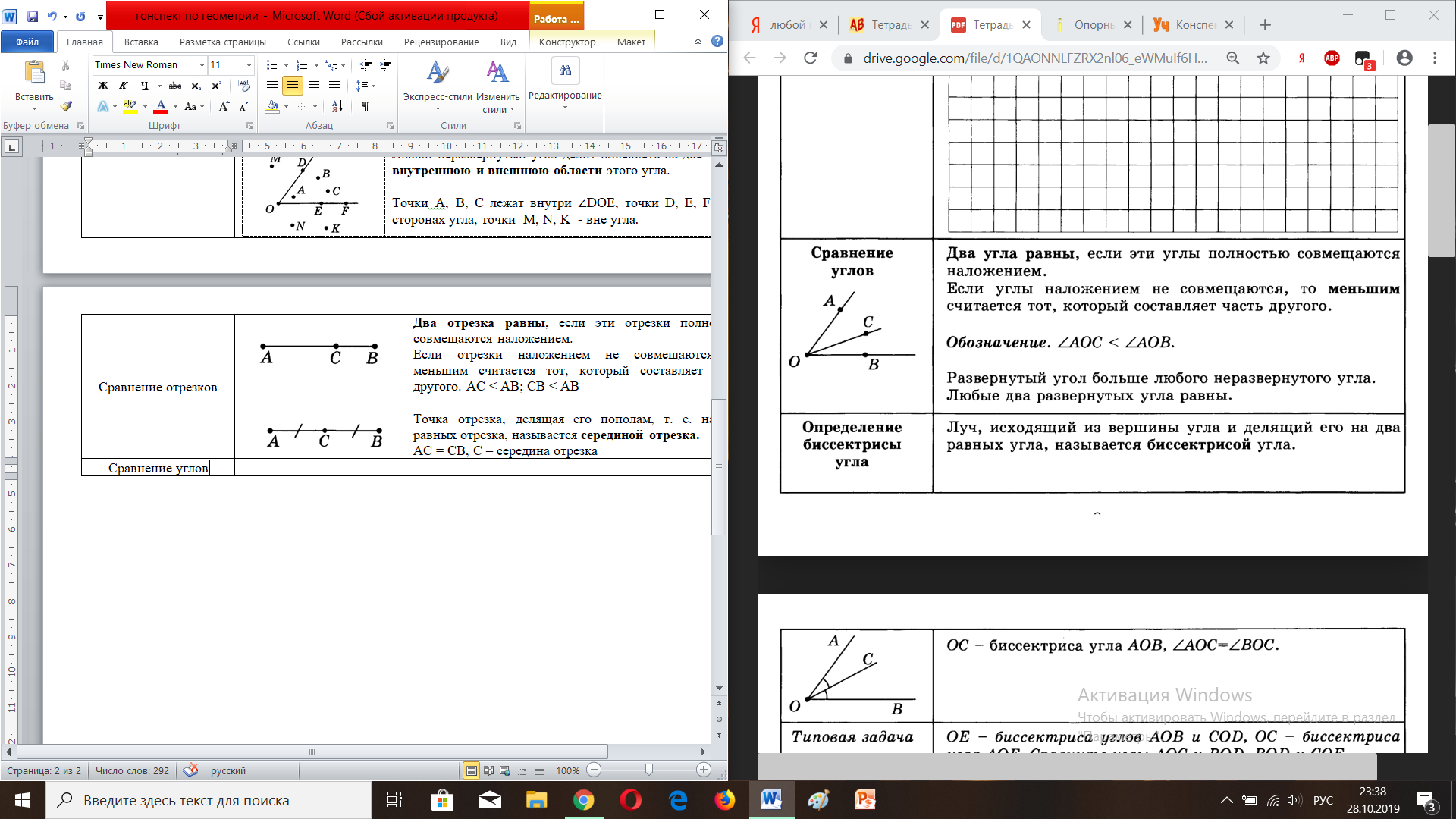Click the Copy icon in the Word ribbon
Screen dimensions: 1456x819
(x=66, y=86)
